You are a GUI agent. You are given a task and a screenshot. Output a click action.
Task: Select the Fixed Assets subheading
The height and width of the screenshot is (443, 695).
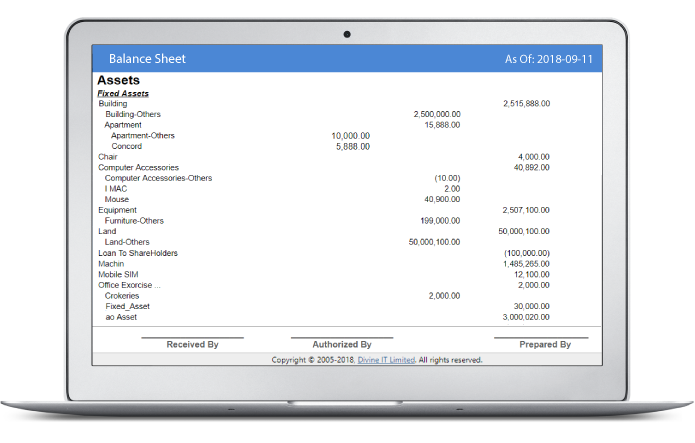tap(123, 94)
